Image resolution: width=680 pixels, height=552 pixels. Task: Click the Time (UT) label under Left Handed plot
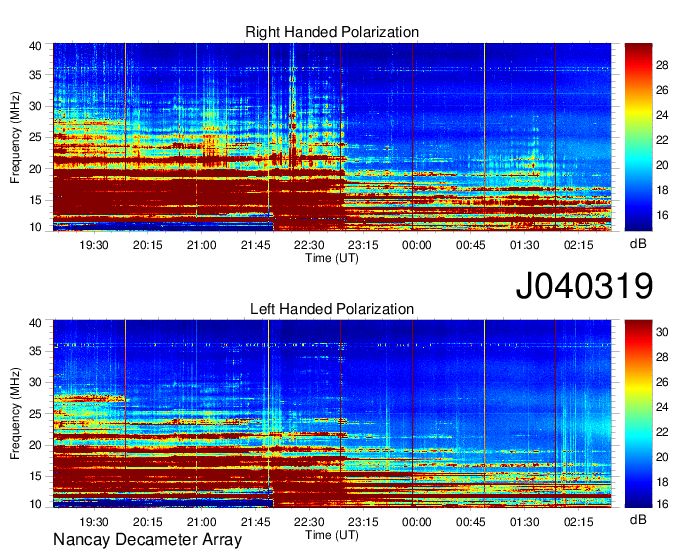pos(332,535)
